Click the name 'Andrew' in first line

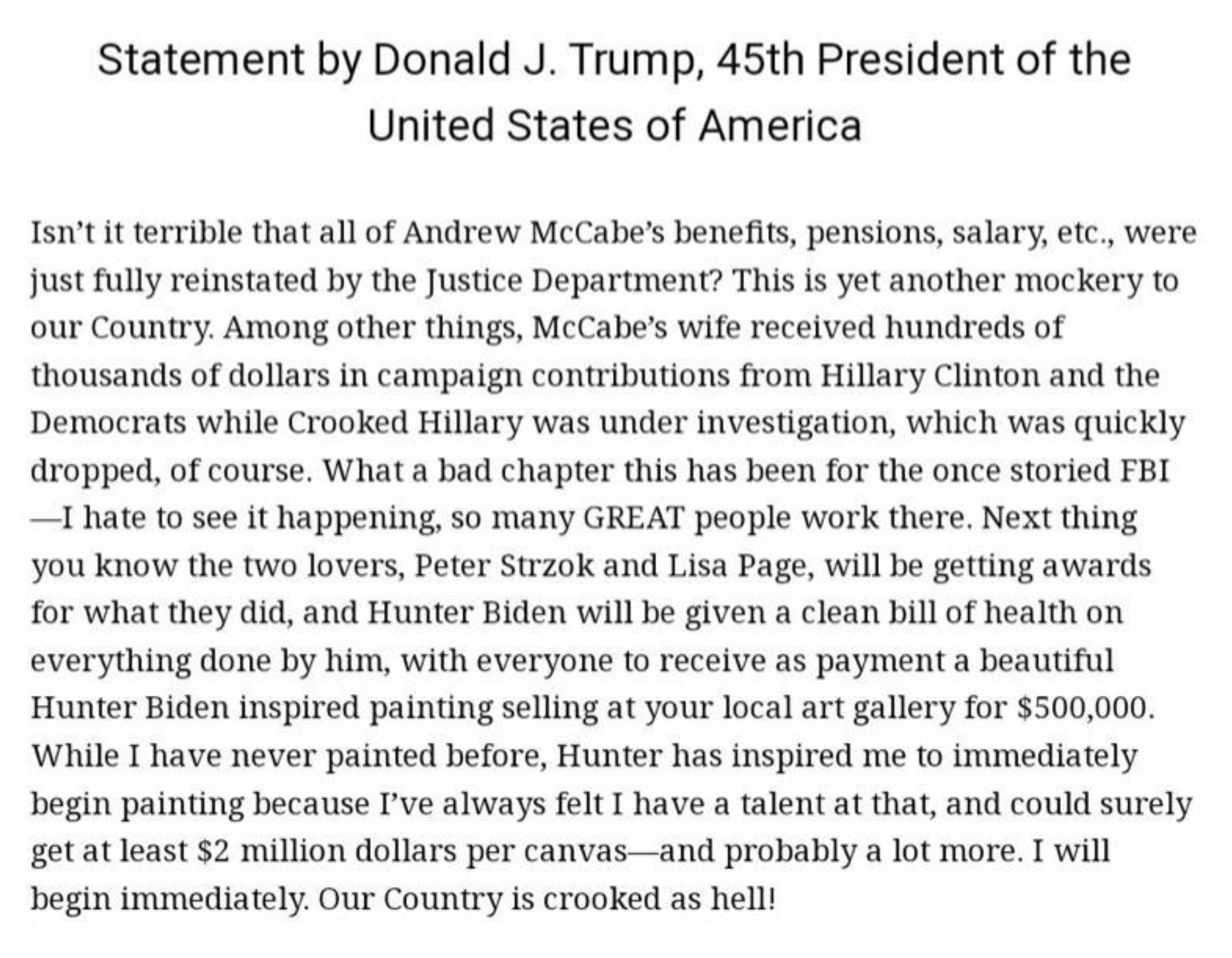click(461, 232)
